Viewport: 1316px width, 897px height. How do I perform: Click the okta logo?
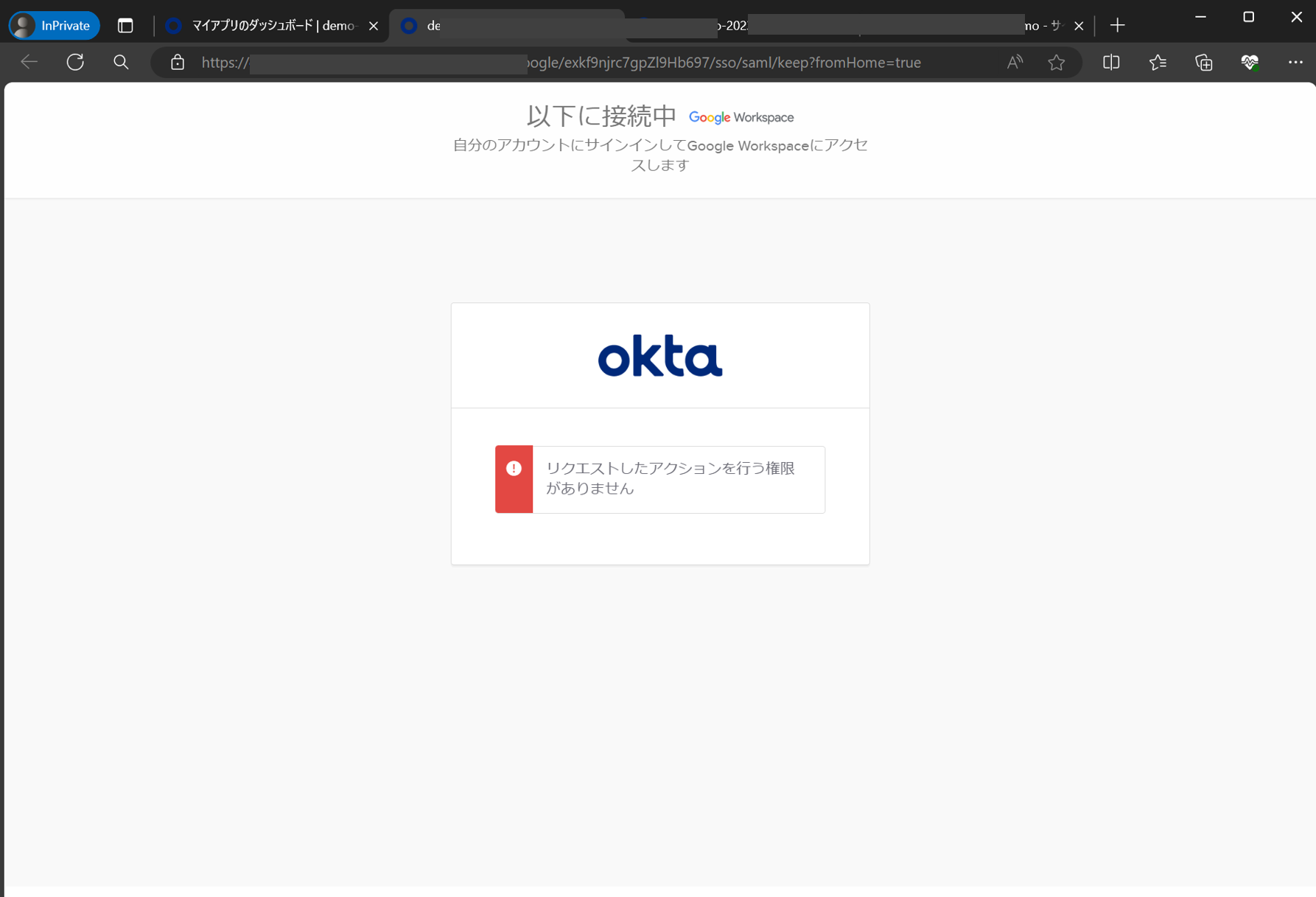[x=660, y=356]
